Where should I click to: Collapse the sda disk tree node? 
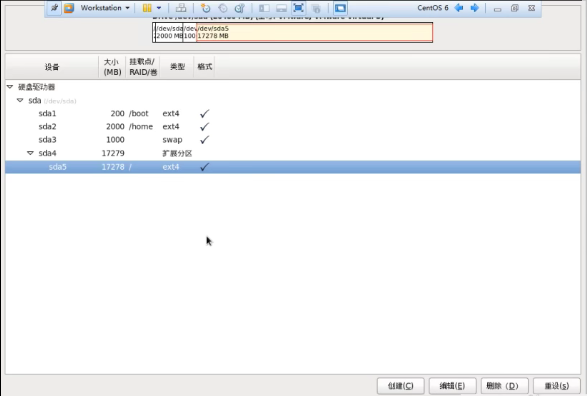pos(20,100)
